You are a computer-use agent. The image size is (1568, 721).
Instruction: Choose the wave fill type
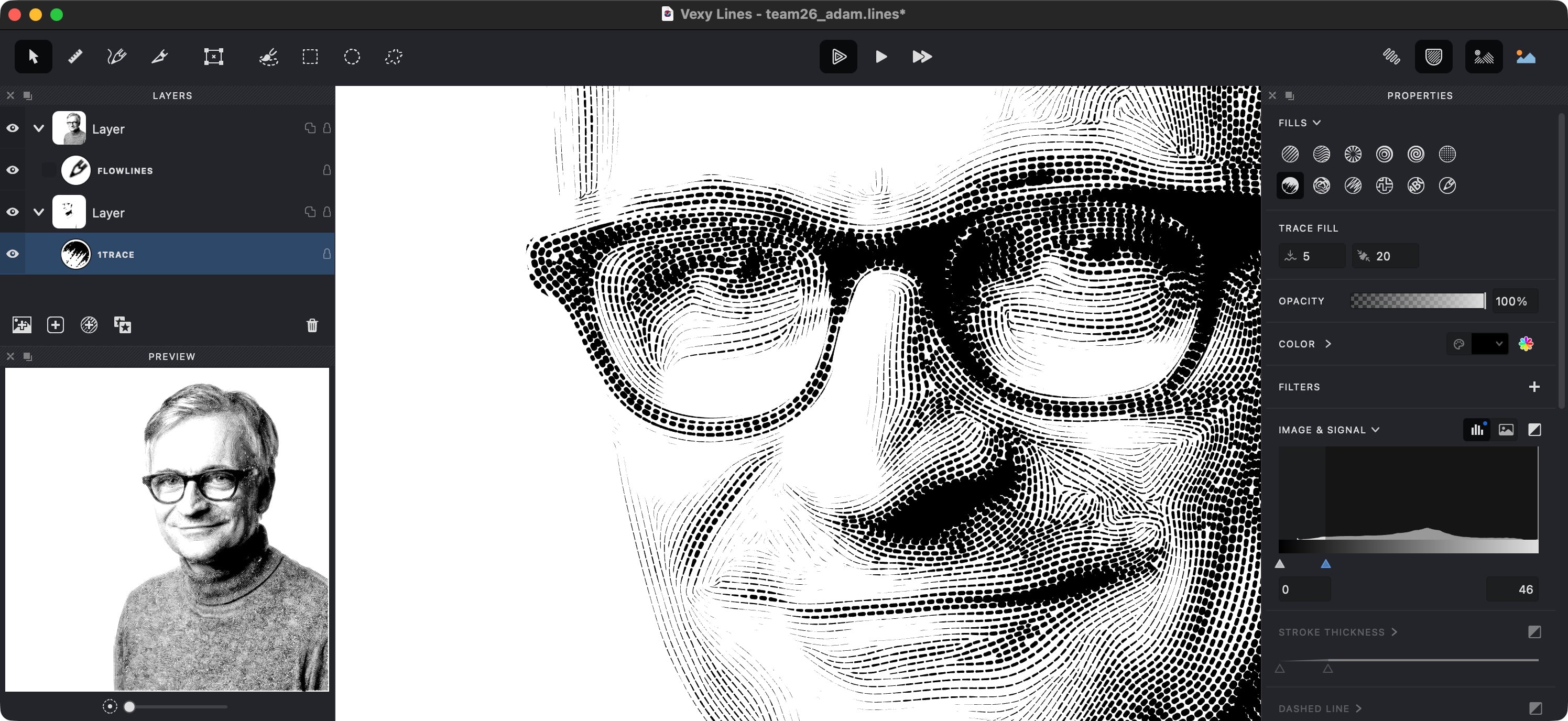(x=1322, y=154)
